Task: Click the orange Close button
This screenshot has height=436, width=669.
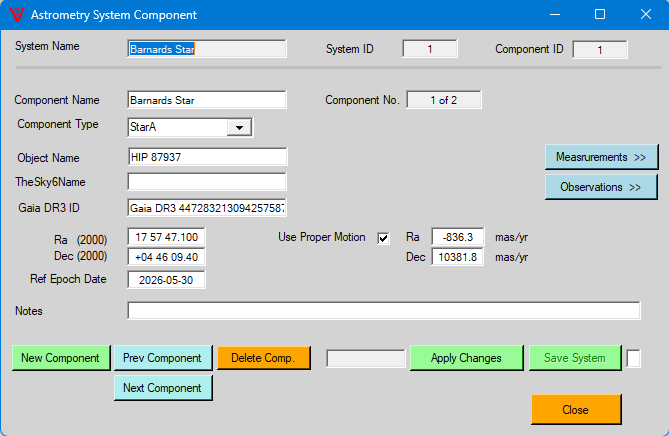Action: pos(576,410)
